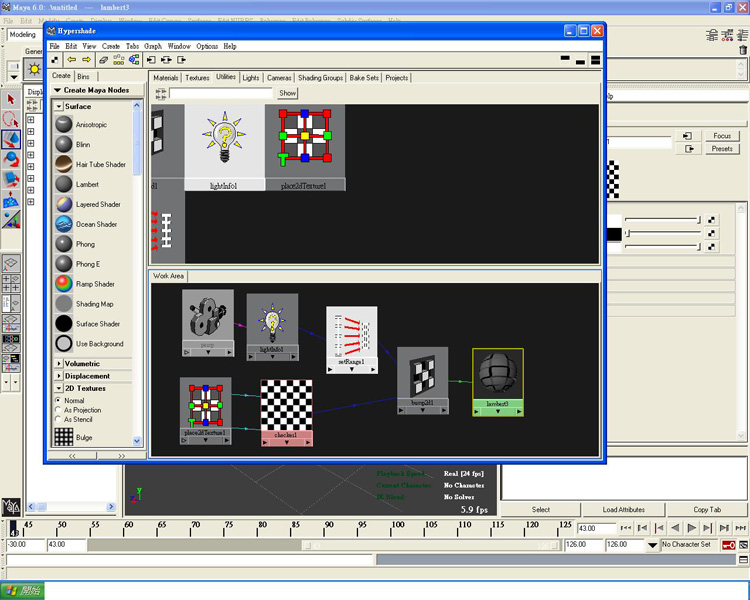This screenshot has width=750, height=600.
Task: Show both top and bottom tabs
Action: [596, 60]
